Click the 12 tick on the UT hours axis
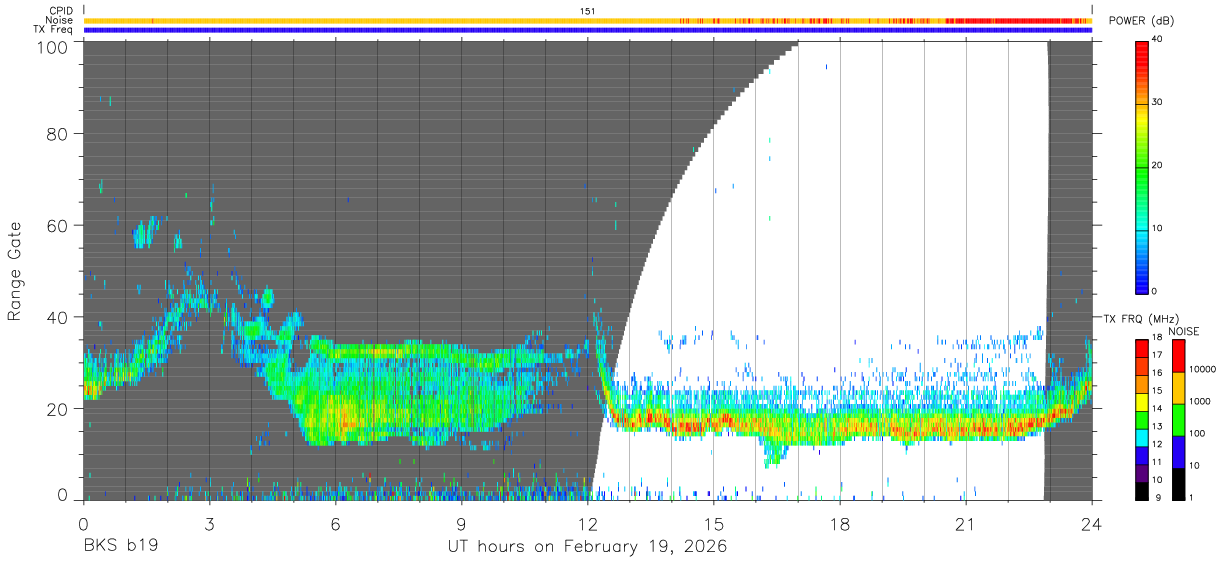The image size is (1228, 567). (588, 523)
